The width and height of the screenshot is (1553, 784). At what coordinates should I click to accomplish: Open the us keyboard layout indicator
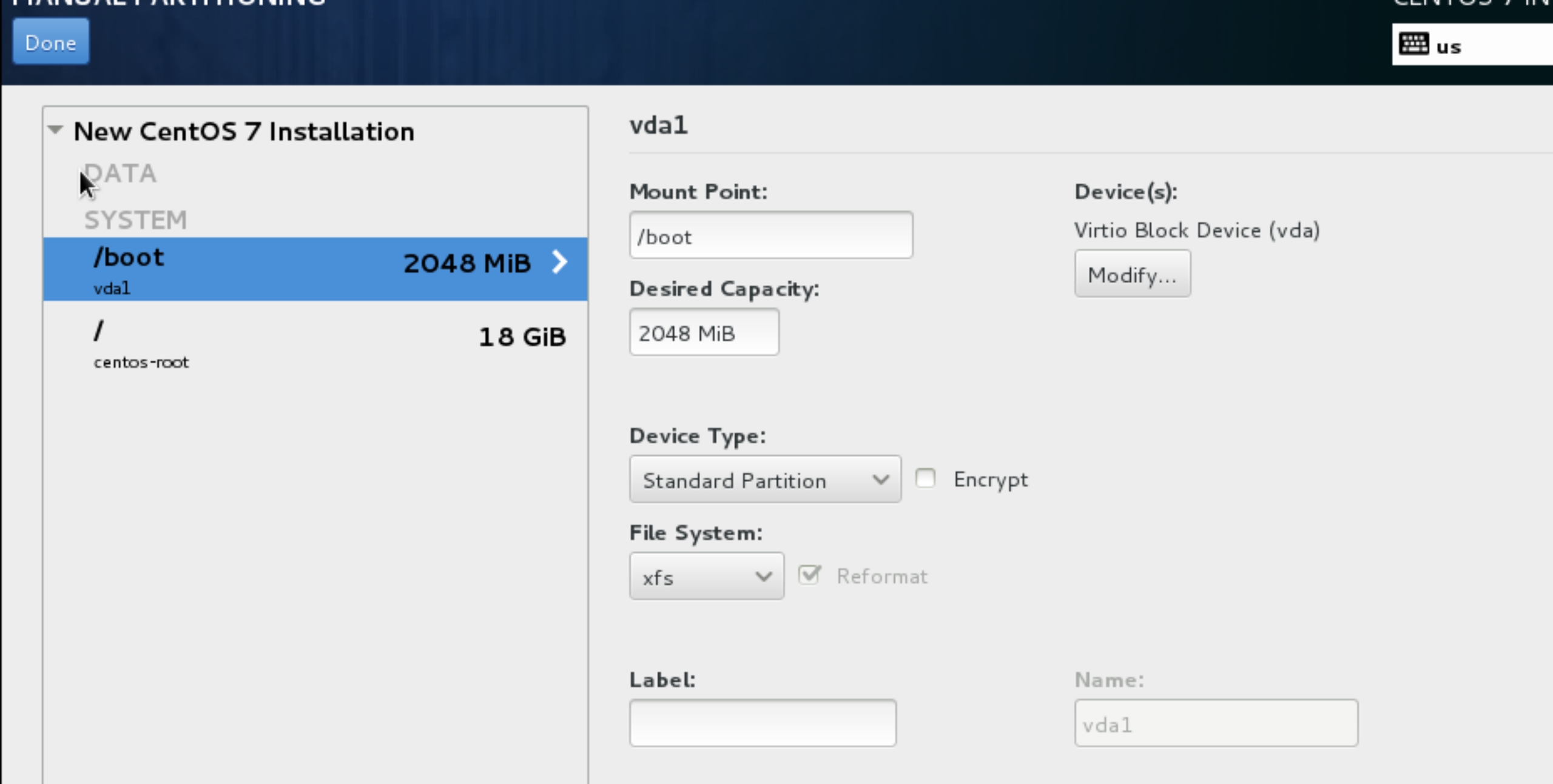coord(1472,45)
